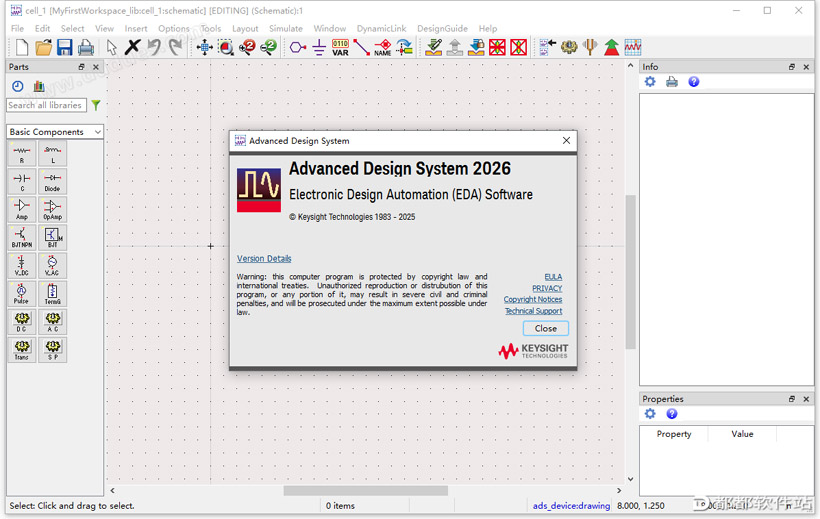Select the resistor R component

[x=22, y=154]
